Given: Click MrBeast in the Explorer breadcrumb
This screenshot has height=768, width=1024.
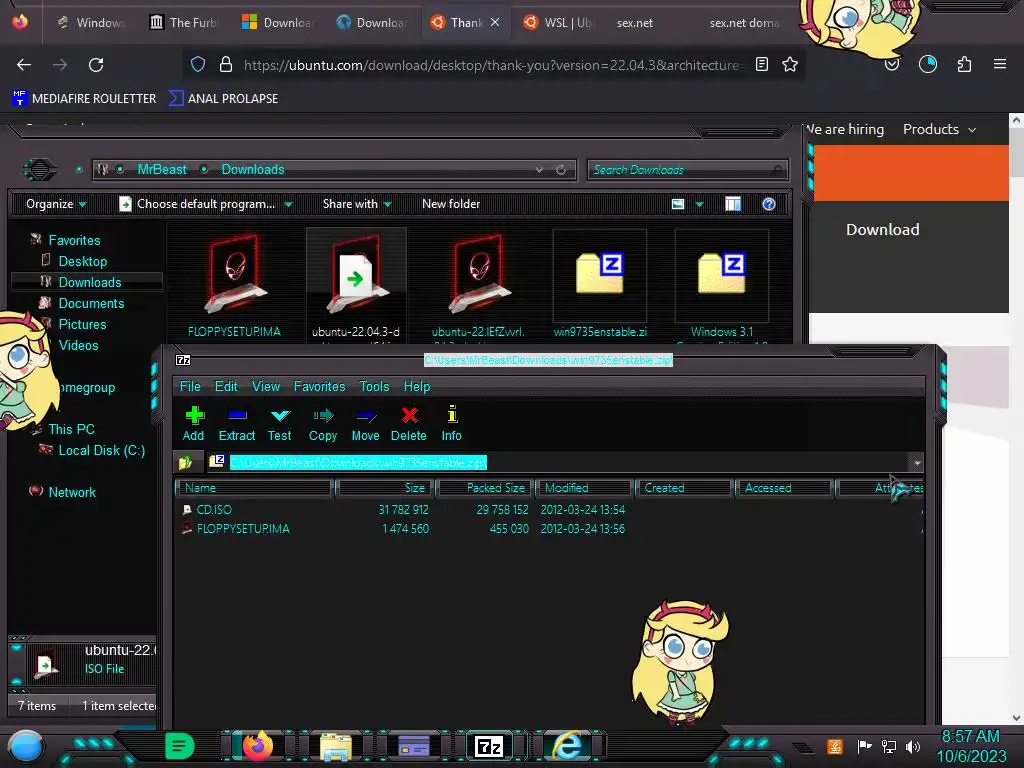Looking at the screenshot, I should pos(162,170).
